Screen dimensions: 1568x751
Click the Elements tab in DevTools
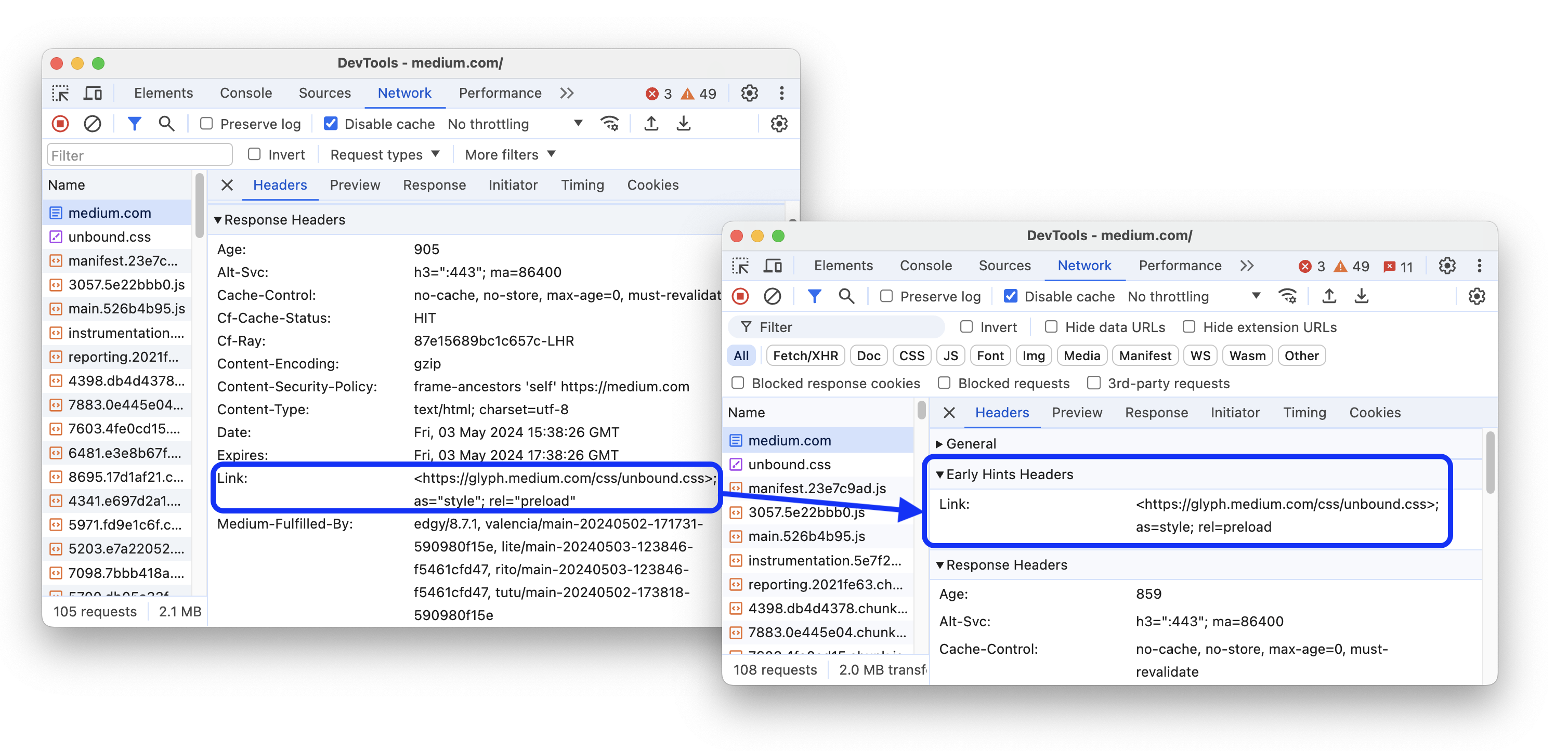click(164, 92)
